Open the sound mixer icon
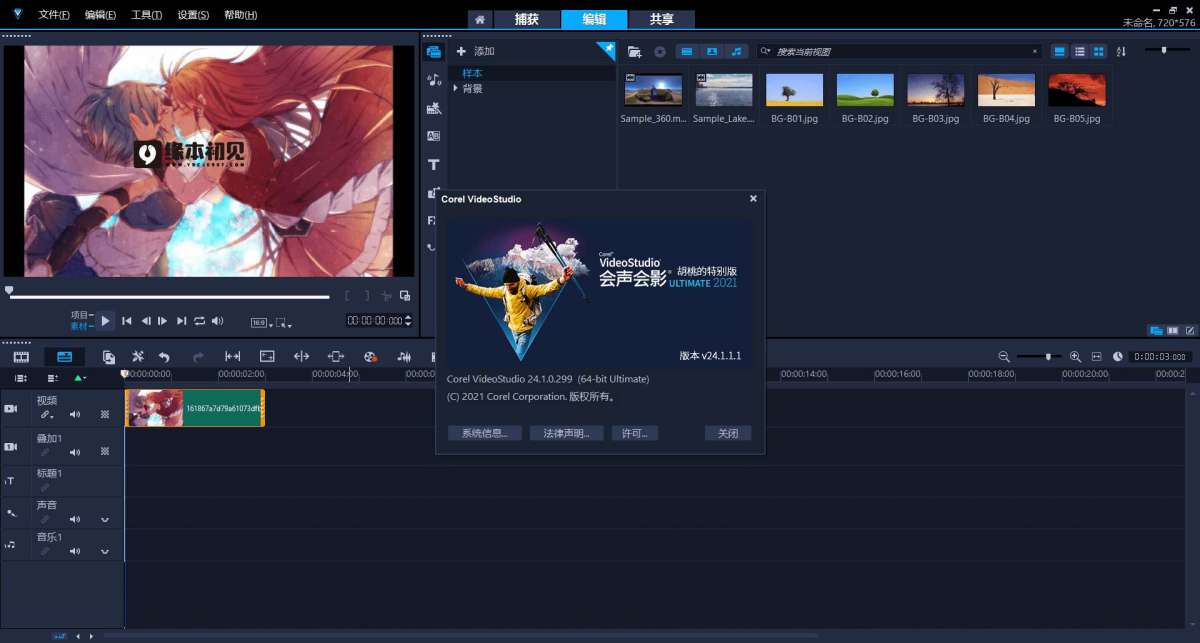 coord(405,356)
